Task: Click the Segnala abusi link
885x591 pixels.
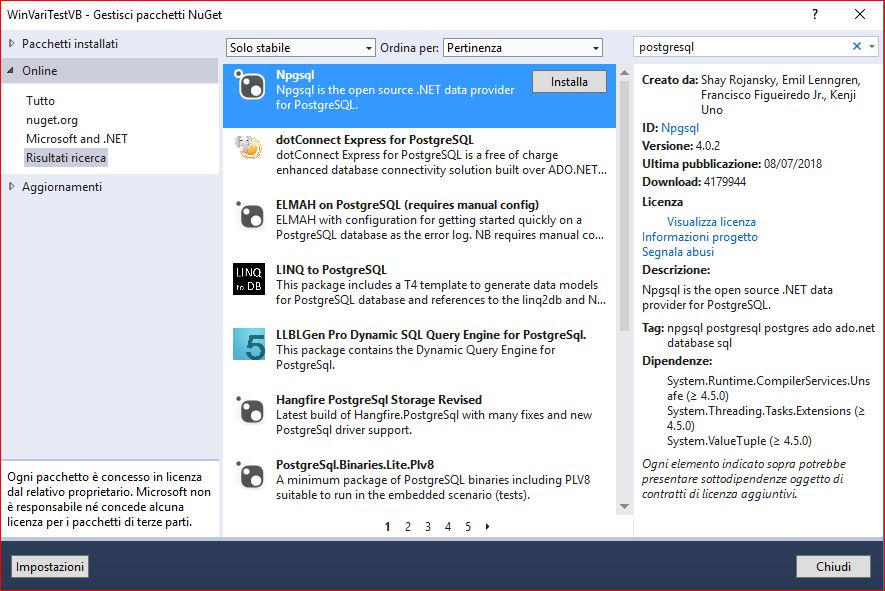Action: coord(678,252)
